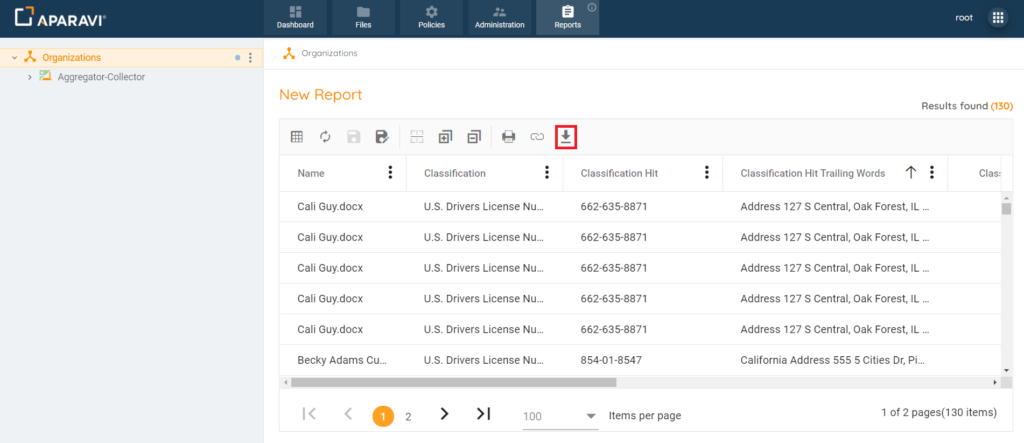
Task: Collapse the Organizations tree node
Action: pyautogui.click(x=14, y=57)
